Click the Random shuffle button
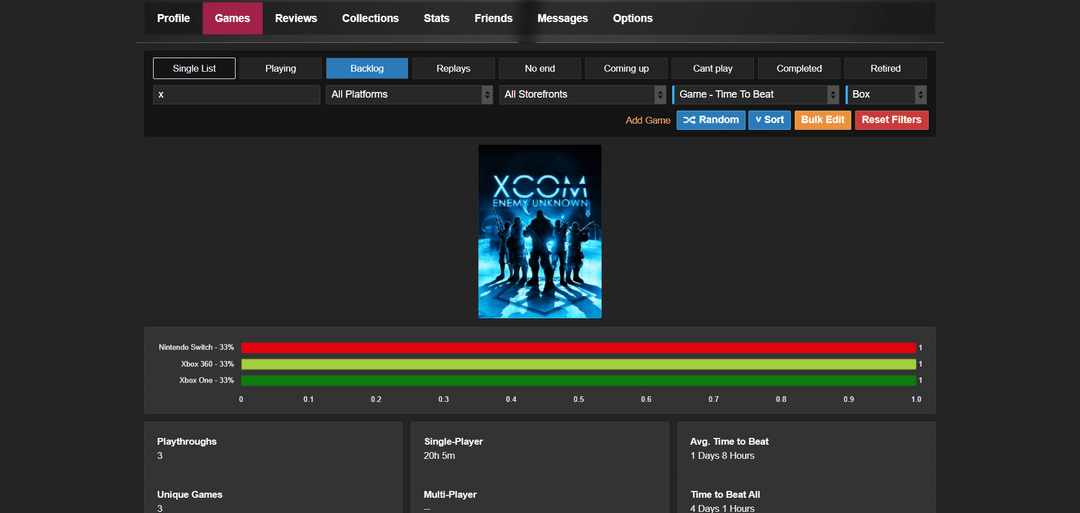1080x513 pixels. coord(710,120)
